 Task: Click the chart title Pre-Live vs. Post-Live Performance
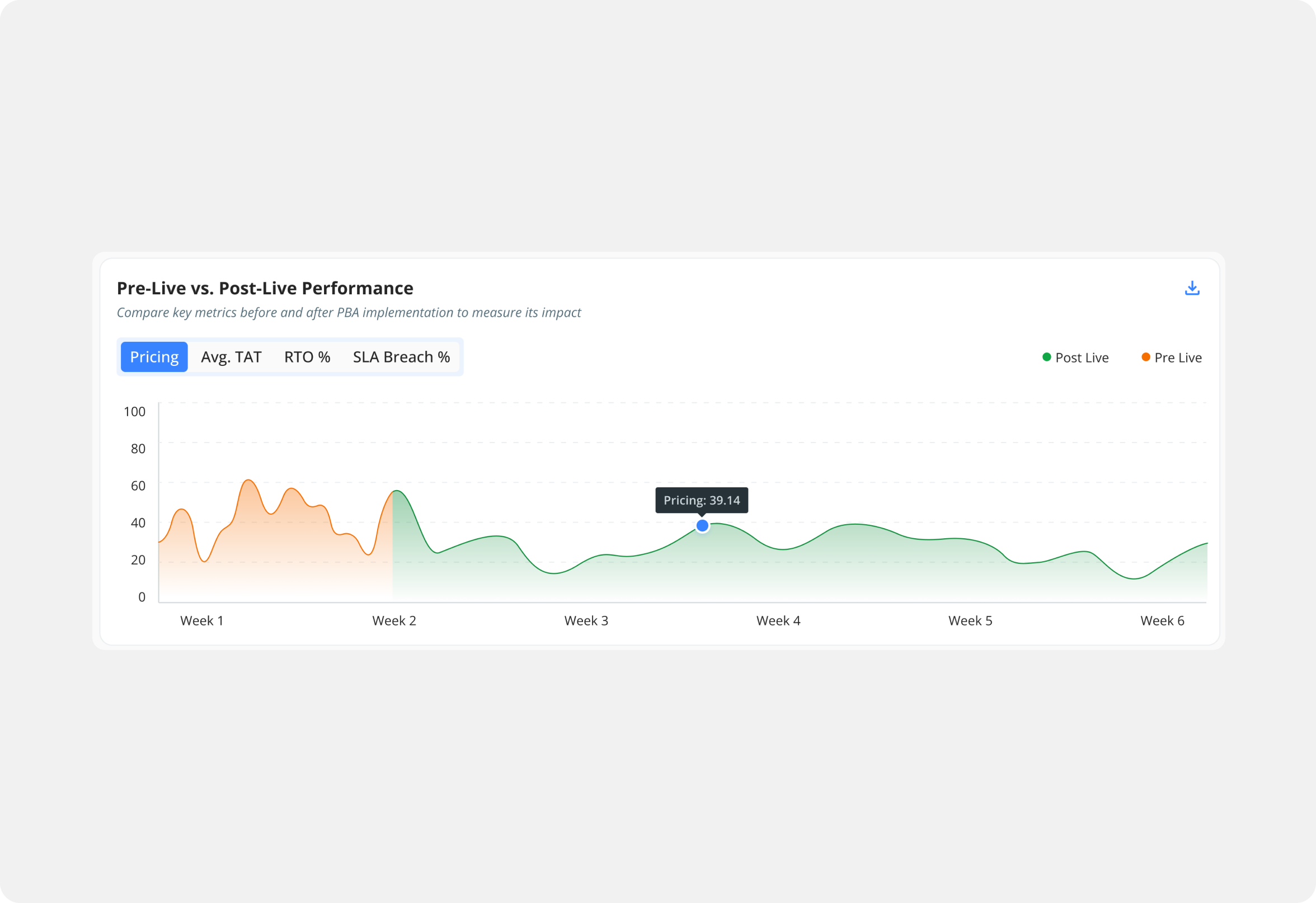tap(265, 288)
